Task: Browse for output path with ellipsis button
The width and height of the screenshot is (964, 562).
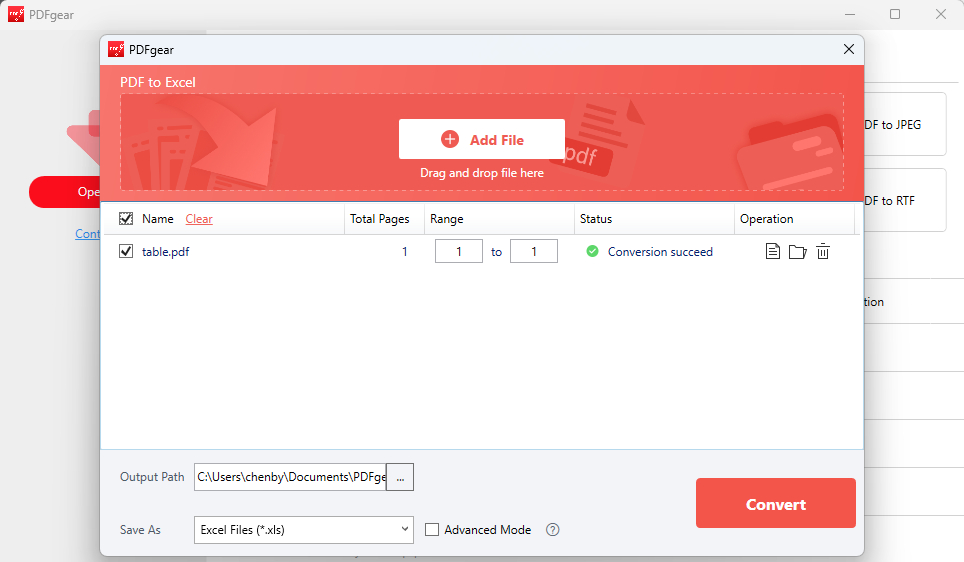Action: point(400,477)
